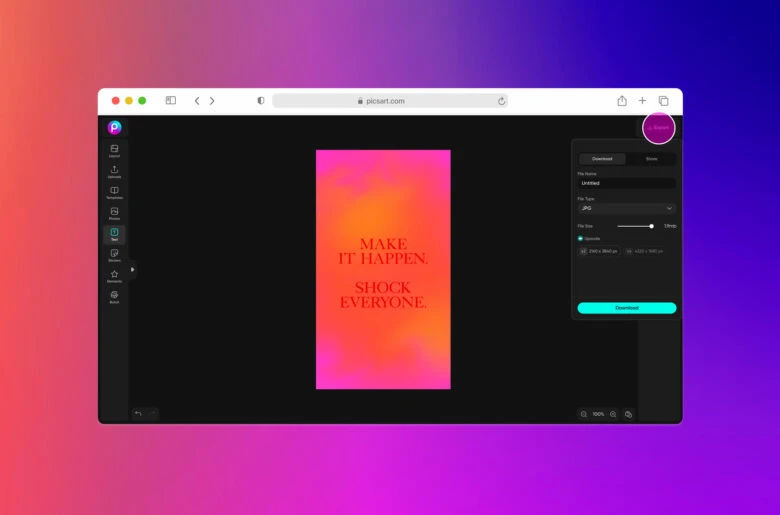This screenshot has width=780, height=515.
Task: Switch to the Share tab
Action: pyautogui.click(x=651, y=159)
